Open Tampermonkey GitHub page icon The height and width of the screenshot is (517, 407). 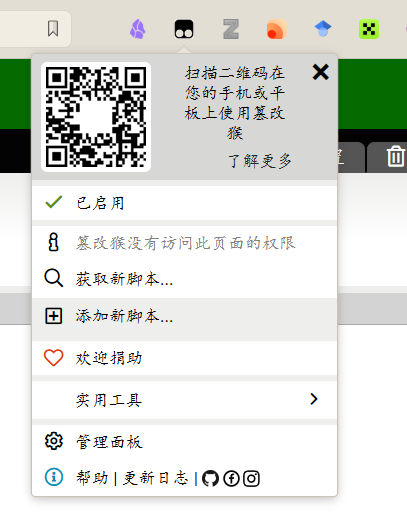tap(210, 478)
